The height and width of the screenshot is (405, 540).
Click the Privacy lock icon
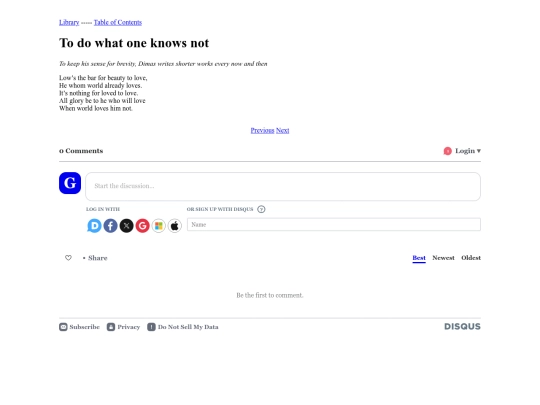pos(111,327)
